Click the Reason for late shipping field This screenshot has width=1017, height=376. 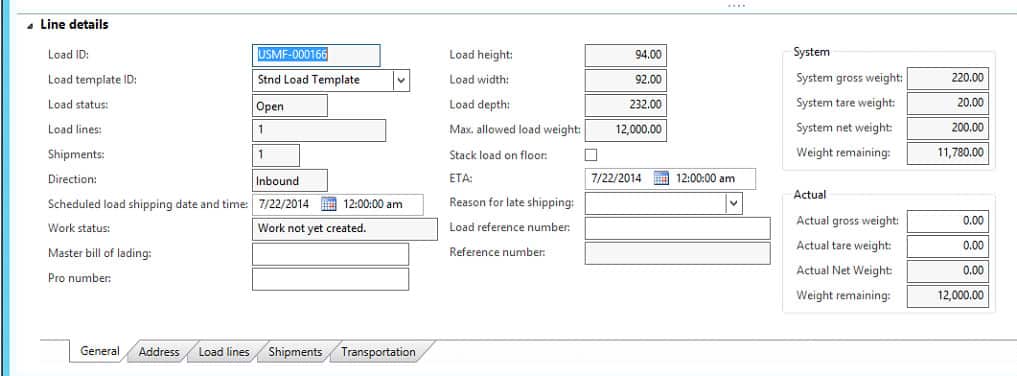(656, 203)
